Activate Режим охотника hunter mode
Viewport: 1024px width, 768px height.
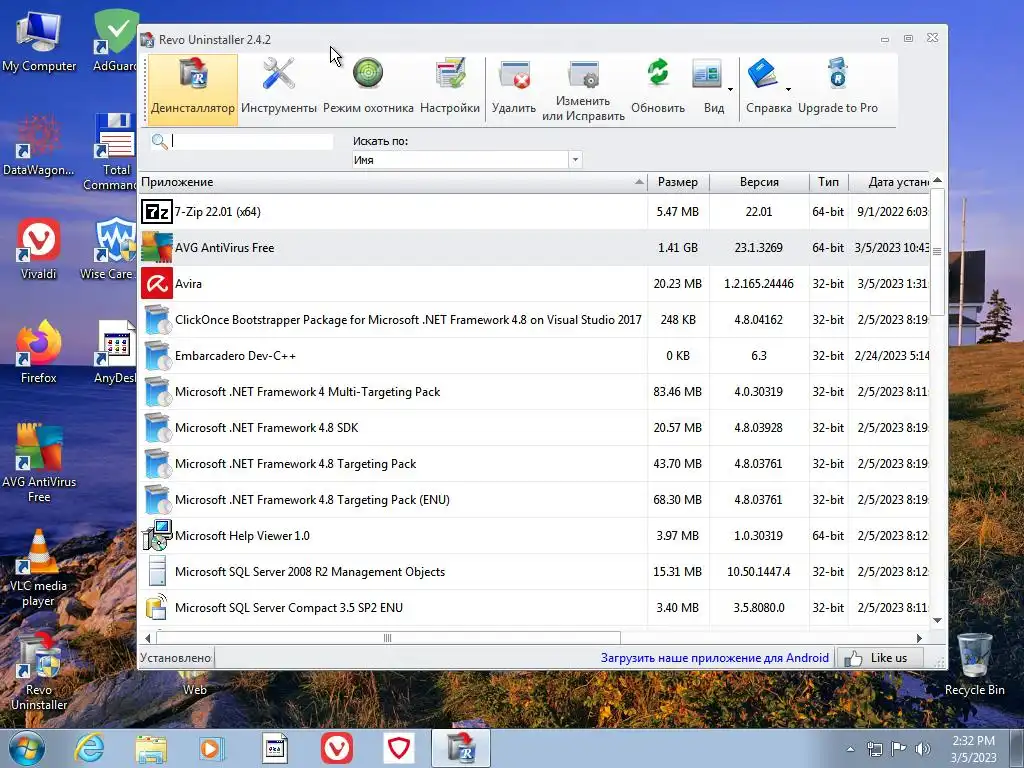pyautogui.click(x=368, y=88)
